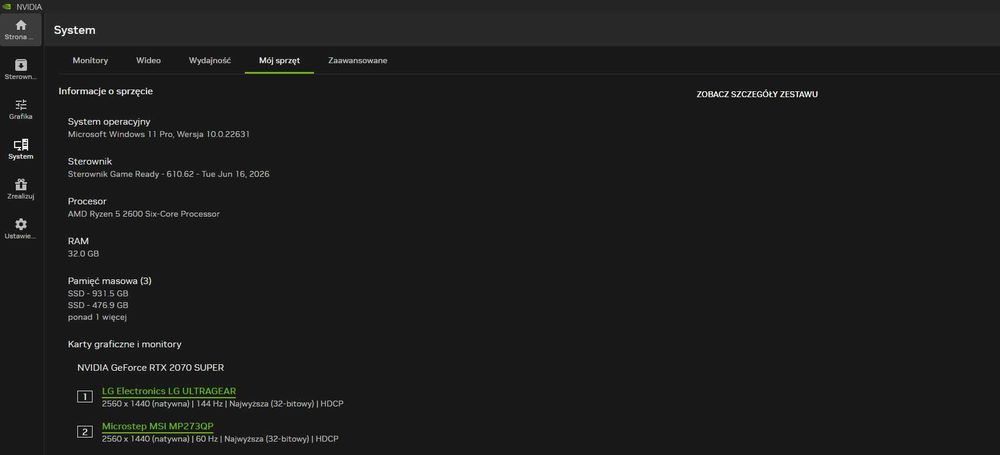Click the 60 Hz monitor details line
The width and height of the screenshot is (1000, 455).
coord(220,439)
